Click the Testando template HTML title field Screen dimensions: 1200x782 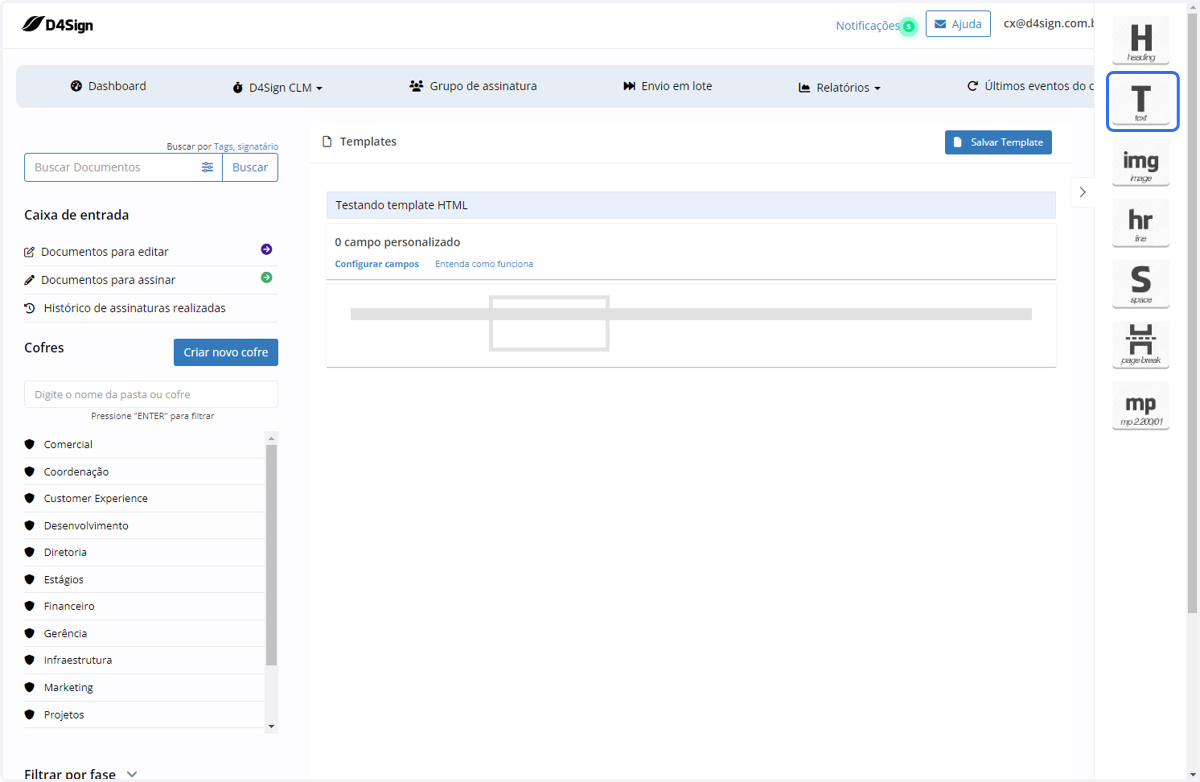tap(691, 205)
